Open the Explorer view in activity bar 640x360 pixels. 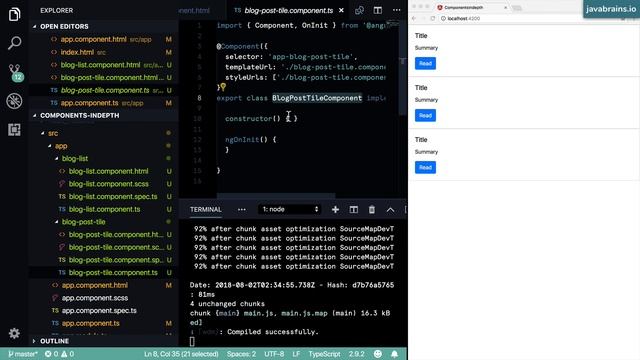click(14, 15)
